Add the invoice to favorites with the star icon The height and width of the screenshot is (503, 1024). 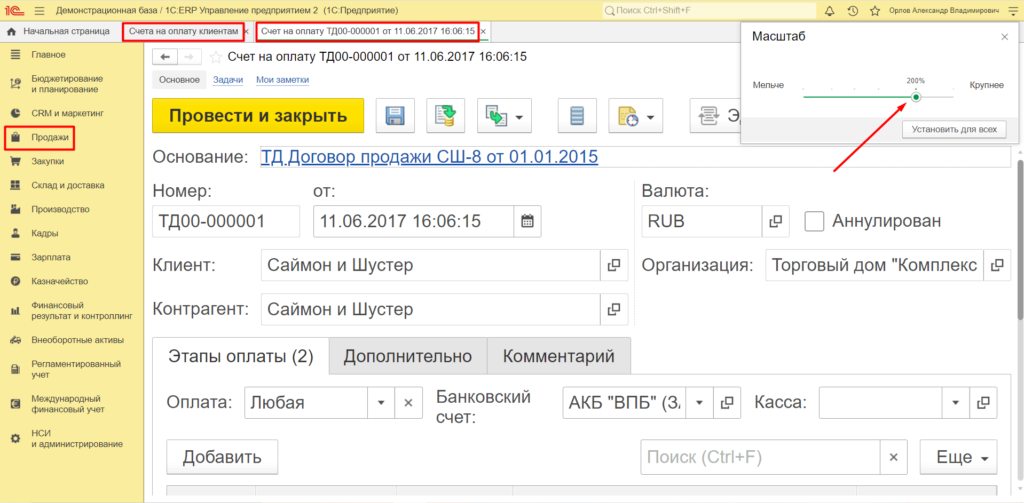point(217,57)
